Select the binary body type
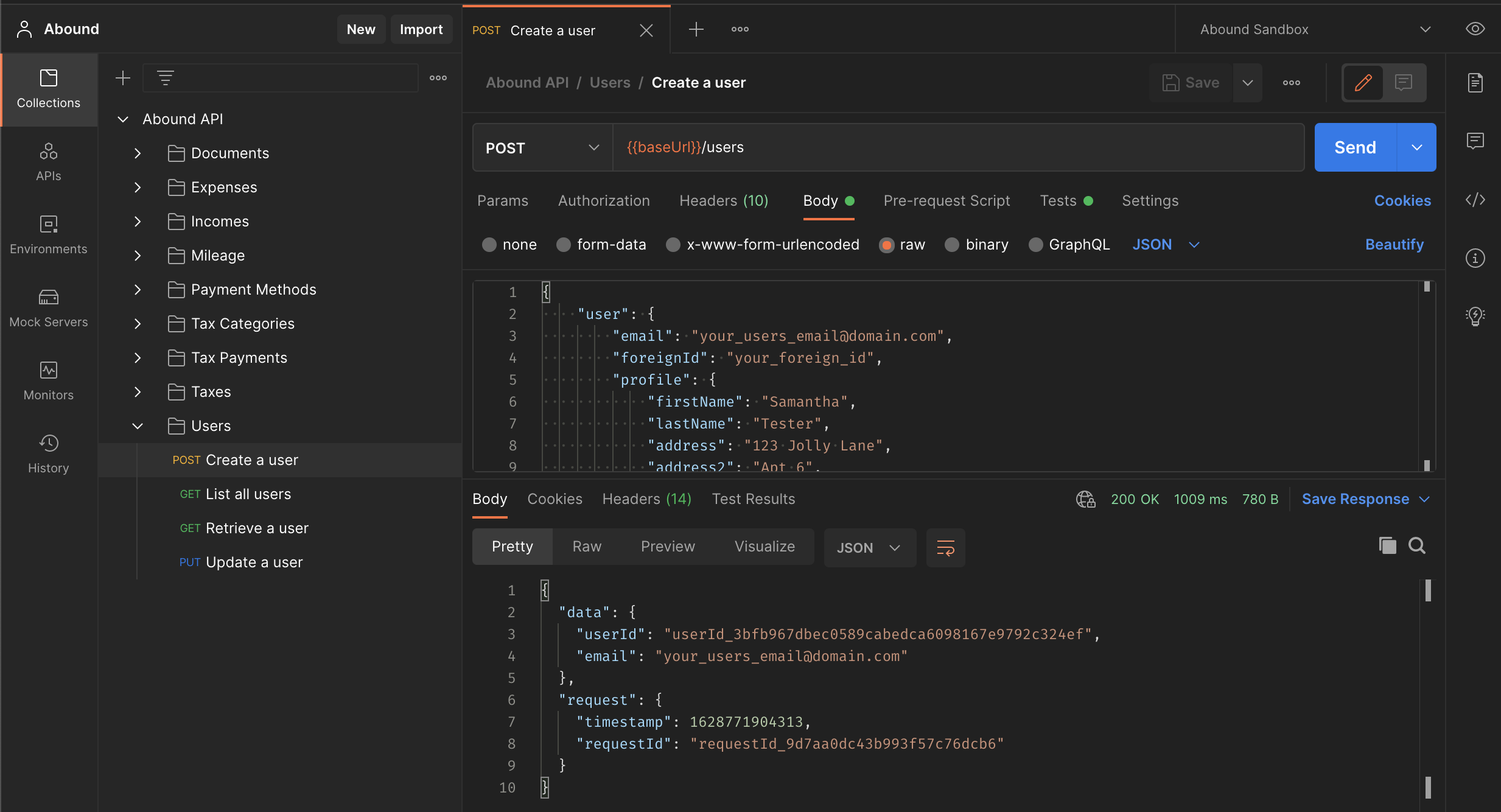1501x812 pixels. (952, 245)
